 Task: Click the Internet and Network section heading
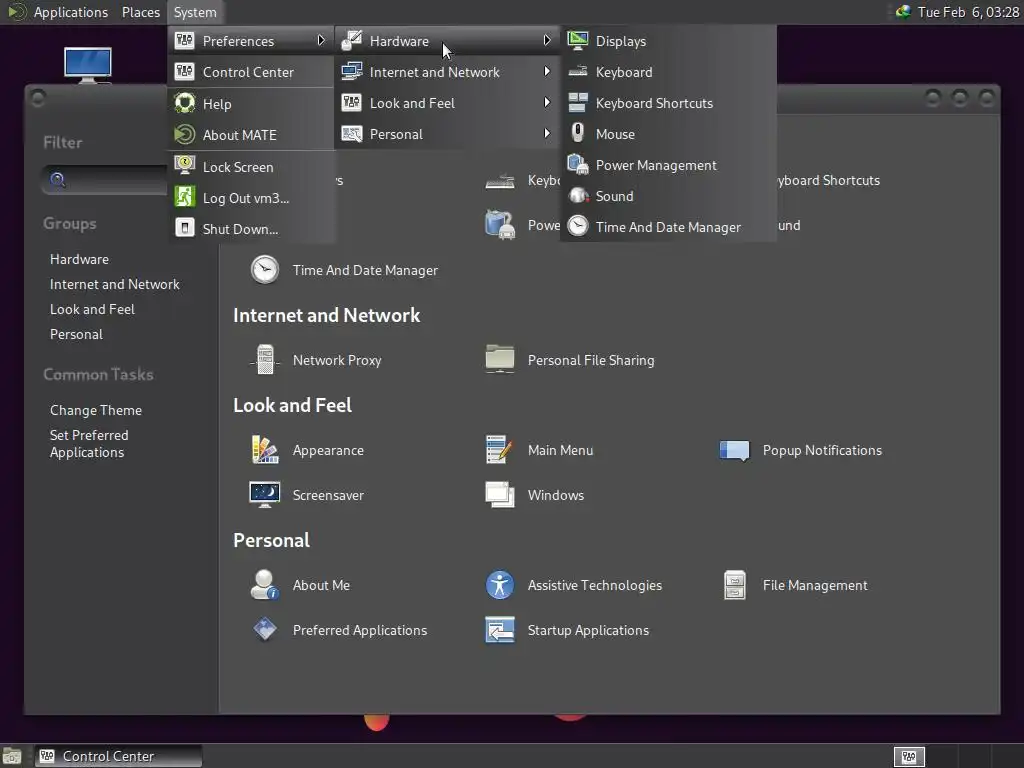coord(327,315)
